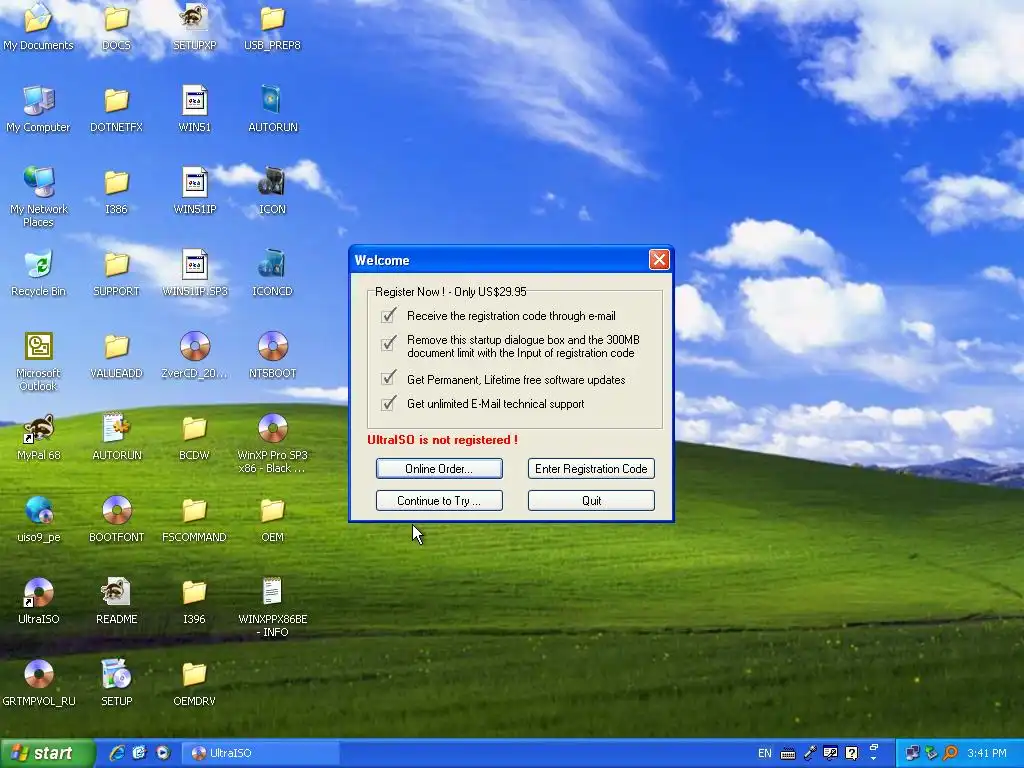Click Enter Registration Code button
This screenshot has width=1024, height=768.
591,468
